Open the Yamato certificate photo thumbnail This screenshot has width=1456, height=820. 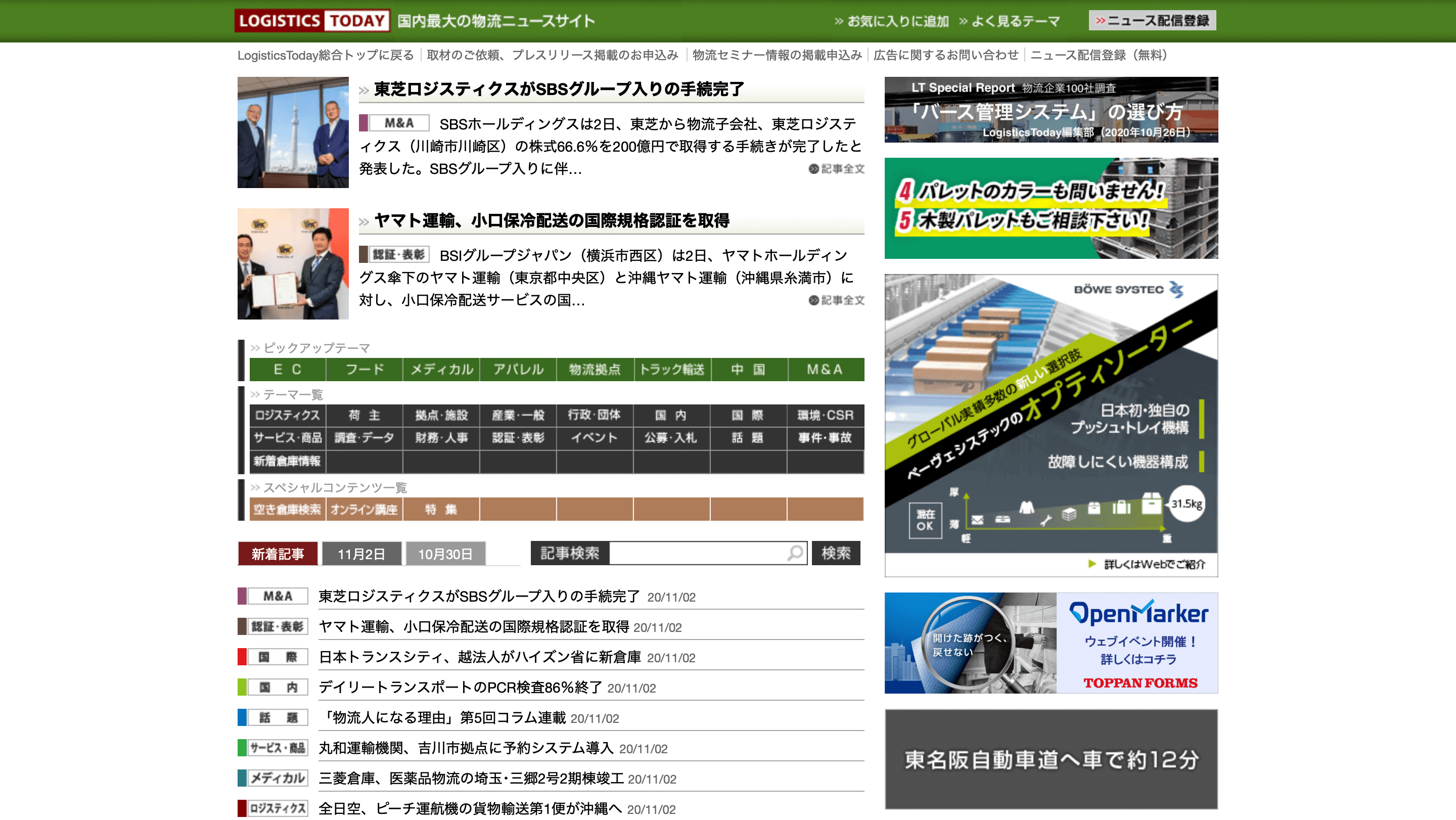tap(293, 264)
